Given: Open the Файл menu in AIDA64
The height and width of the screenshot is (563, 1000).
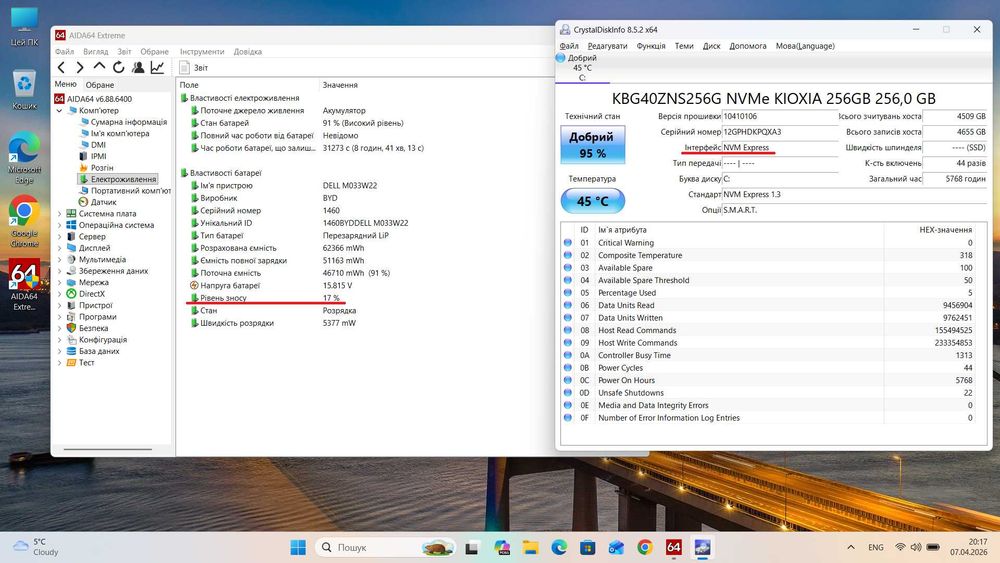Looking at the screenshot, I should [64, 52].
